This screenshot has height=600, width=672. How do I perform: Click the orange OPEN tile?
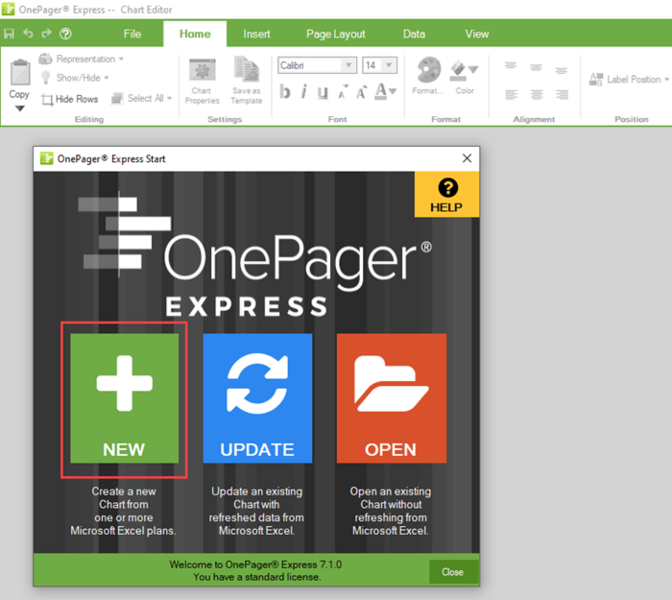coord(391,398)
